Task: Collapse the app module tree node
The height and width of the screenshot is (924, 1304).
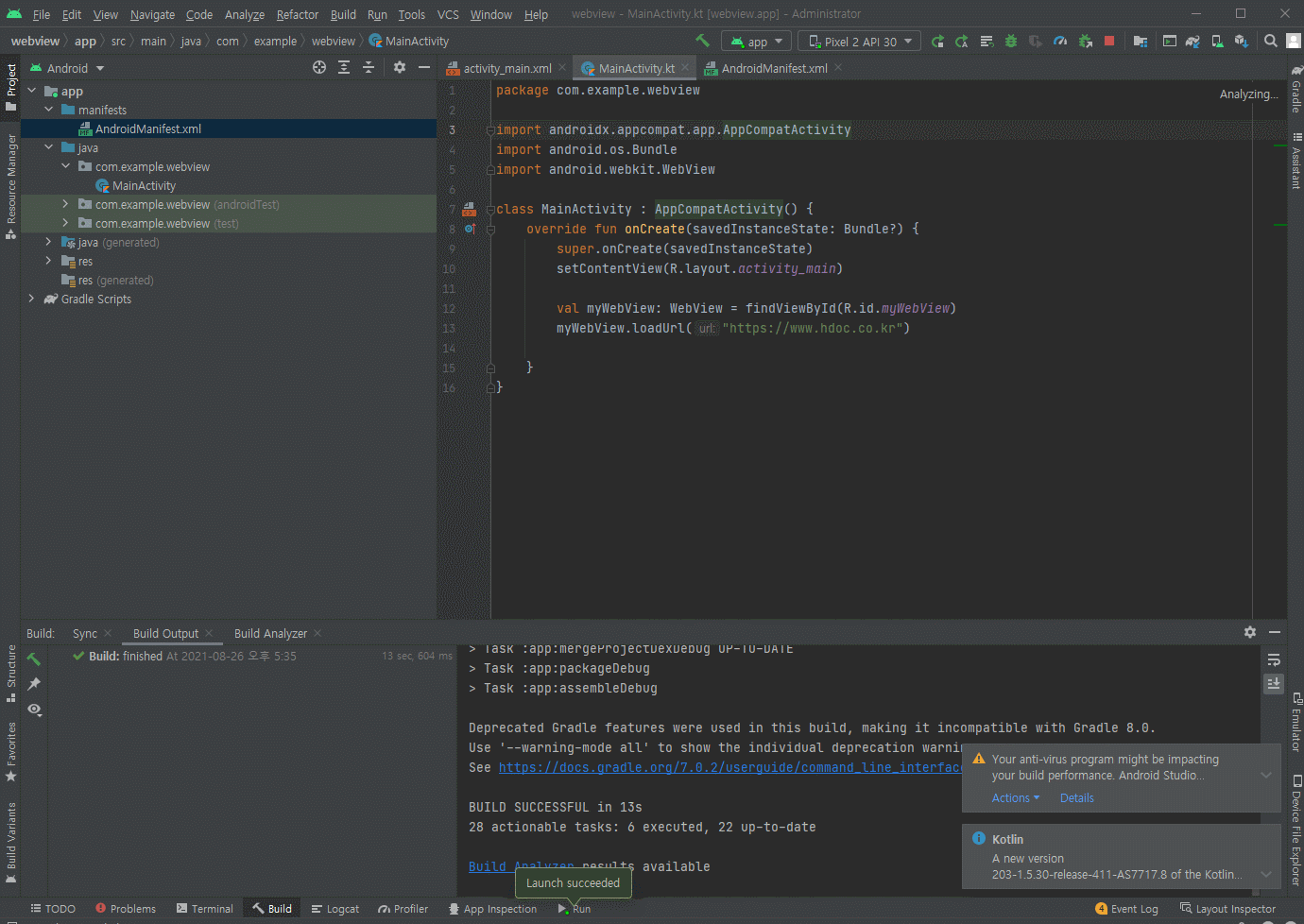Action: 32,91
